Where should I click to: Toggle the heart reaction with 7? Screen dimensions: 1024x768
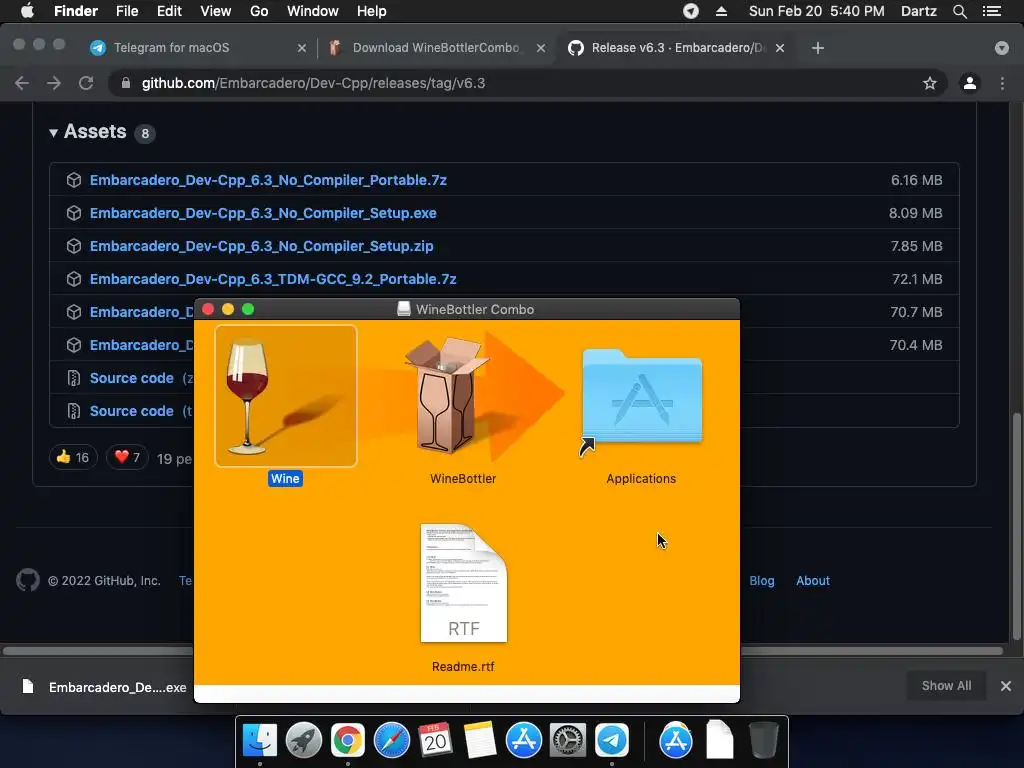pyautogui.click(x=127, y=457)
